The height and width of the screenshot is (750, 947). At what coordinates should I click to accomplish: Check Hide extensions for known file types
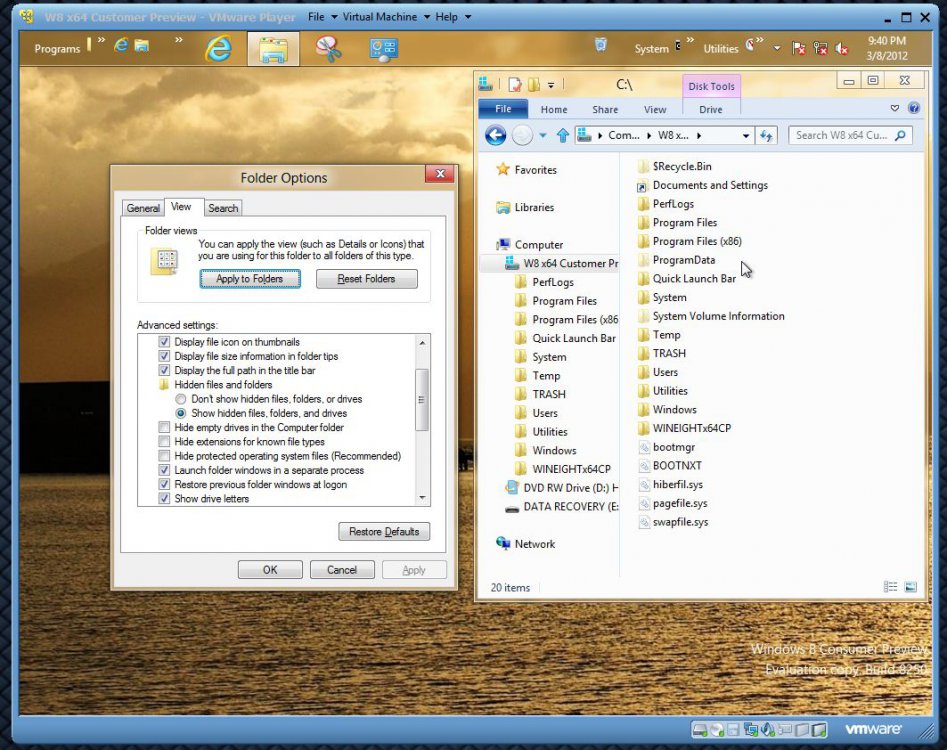pyautogui.click(x=164, y=441)
